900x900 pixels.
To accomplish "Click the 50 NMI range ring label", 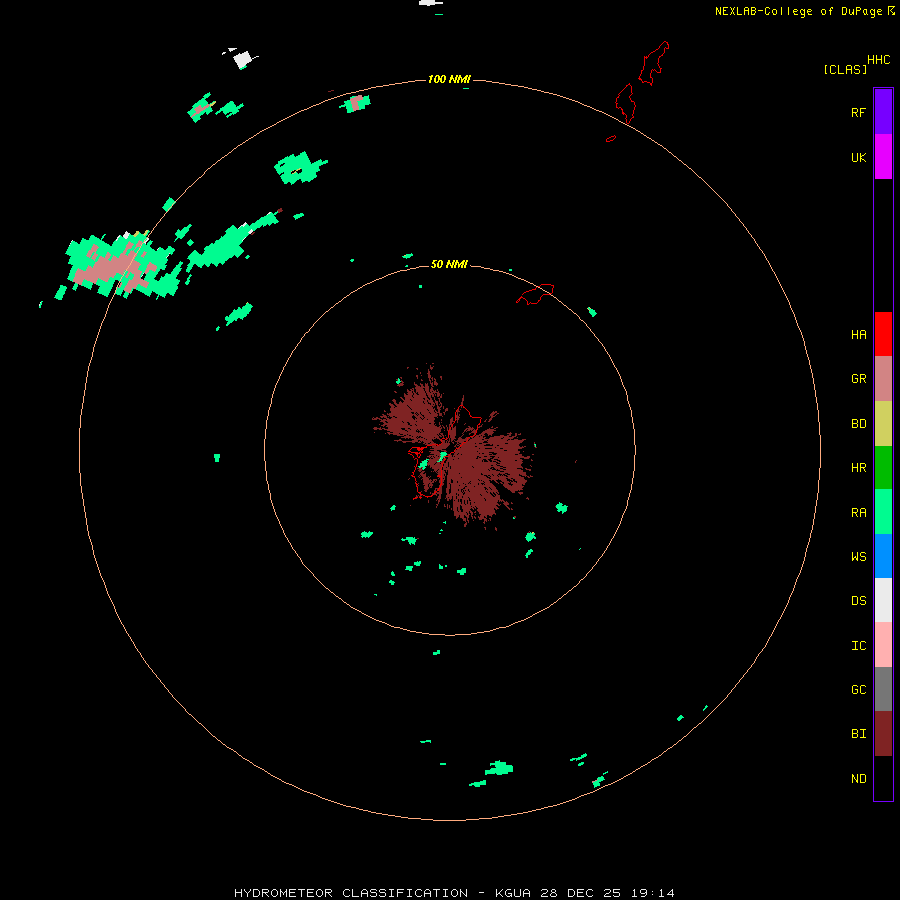I will (x=449, y=264).
